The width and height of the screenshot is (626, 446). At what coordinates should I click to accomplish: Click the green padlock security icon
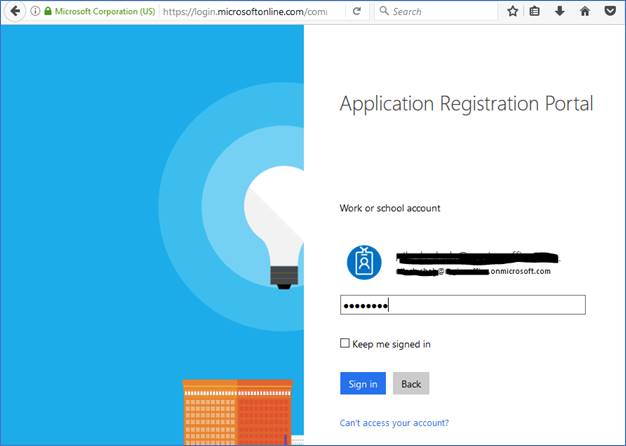[48, 11]
